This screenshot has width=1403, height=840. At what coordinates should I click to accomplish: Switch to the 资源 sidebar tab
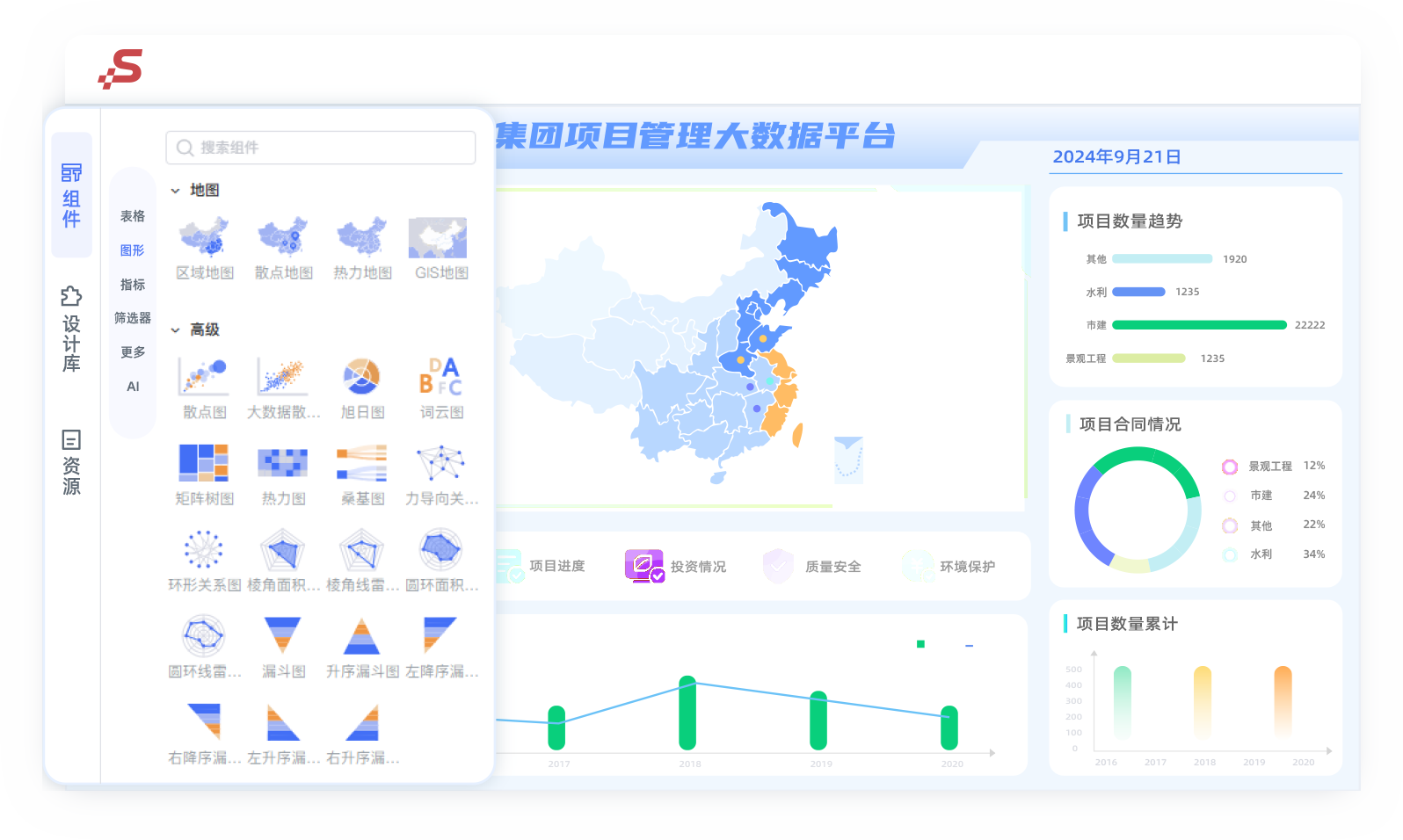pos(71,463)
